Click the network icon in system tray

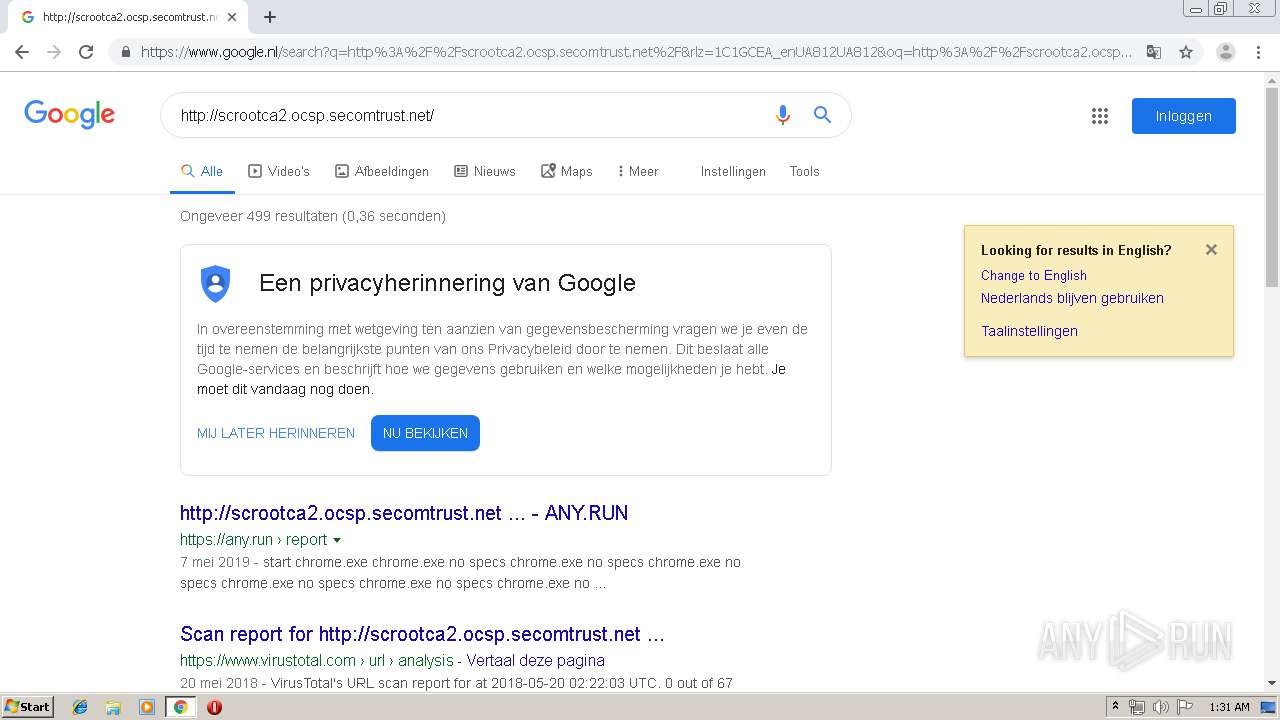(1137, 707)
